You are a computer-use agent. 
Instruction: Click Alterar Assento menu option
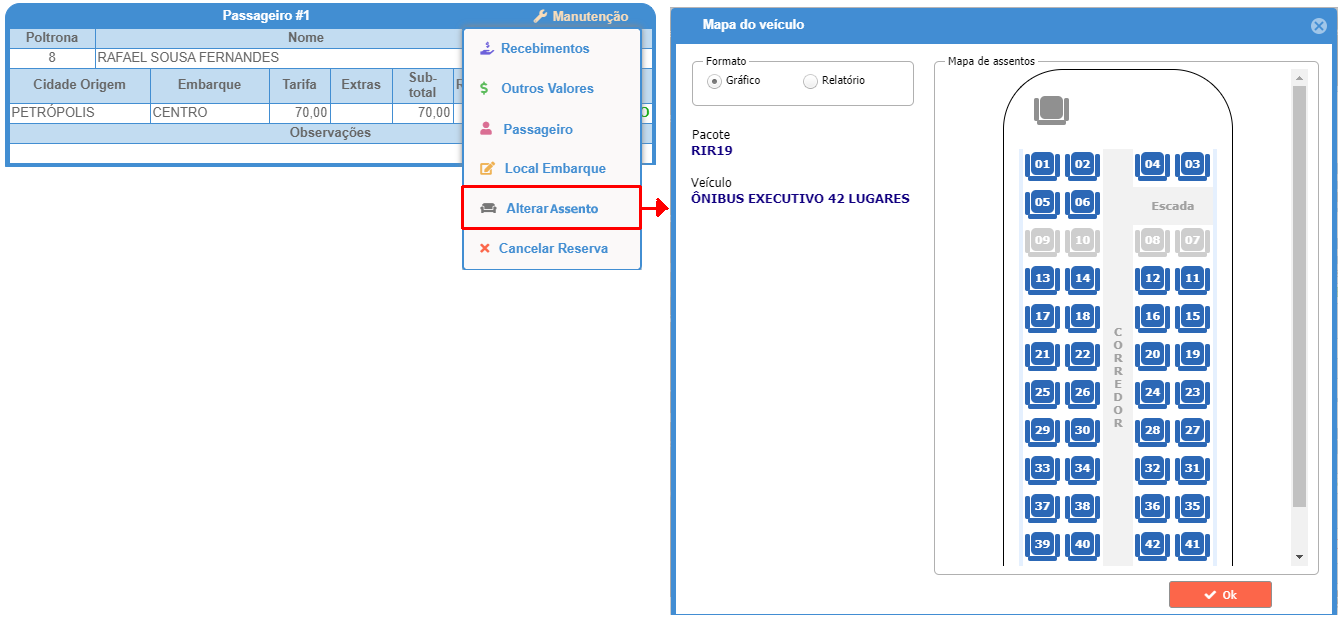click(x=551, y=208)
